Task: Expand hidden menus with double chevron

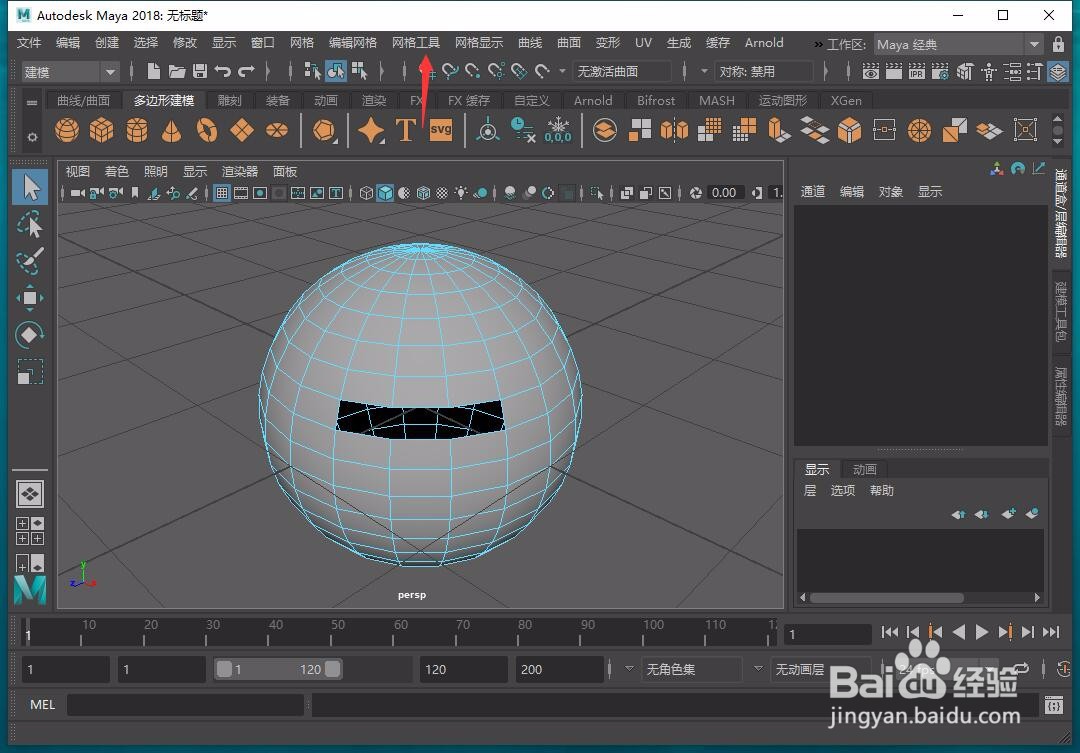Action: click(x=818, y=44)
